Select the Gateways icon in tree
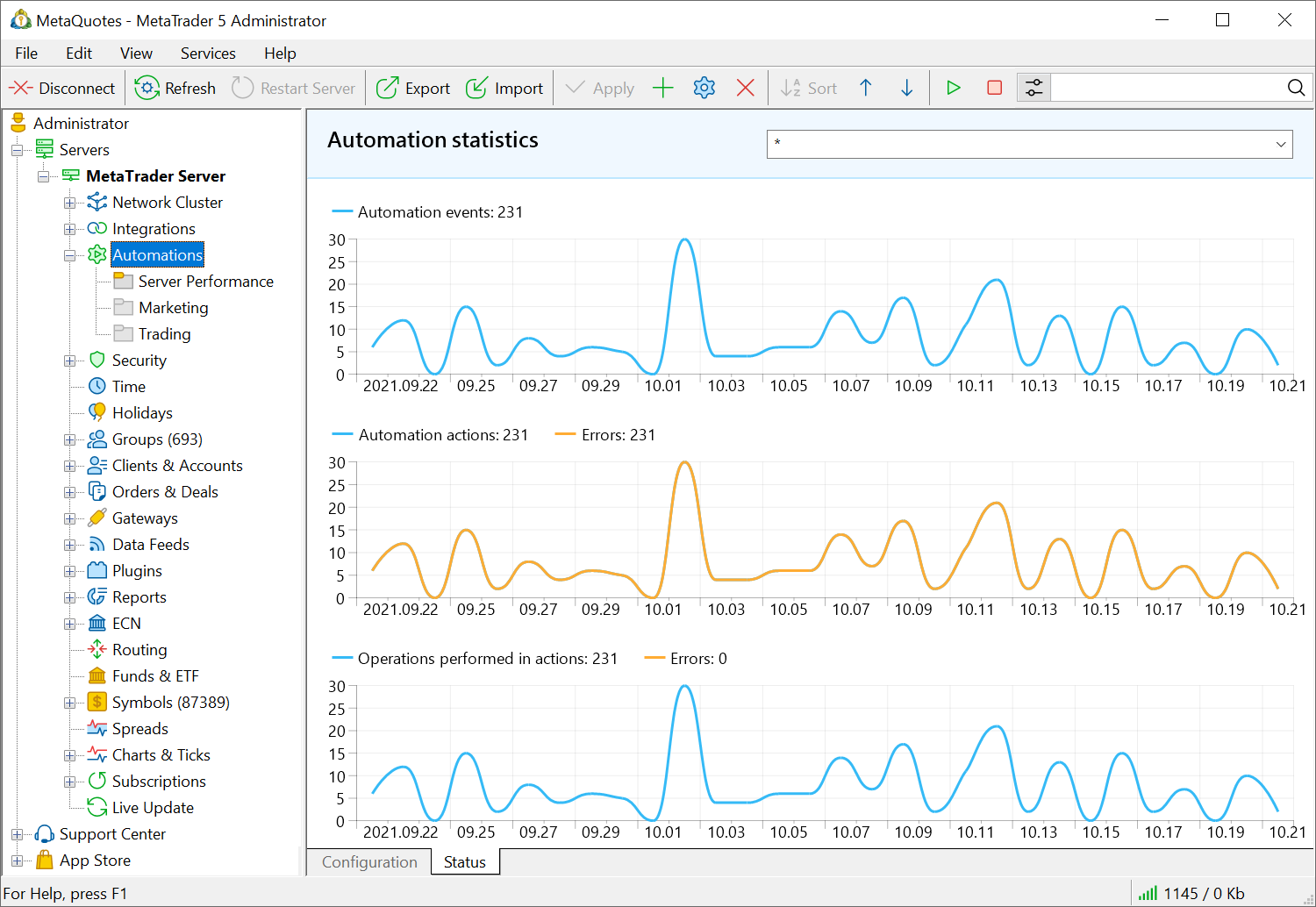 point(97,518)
